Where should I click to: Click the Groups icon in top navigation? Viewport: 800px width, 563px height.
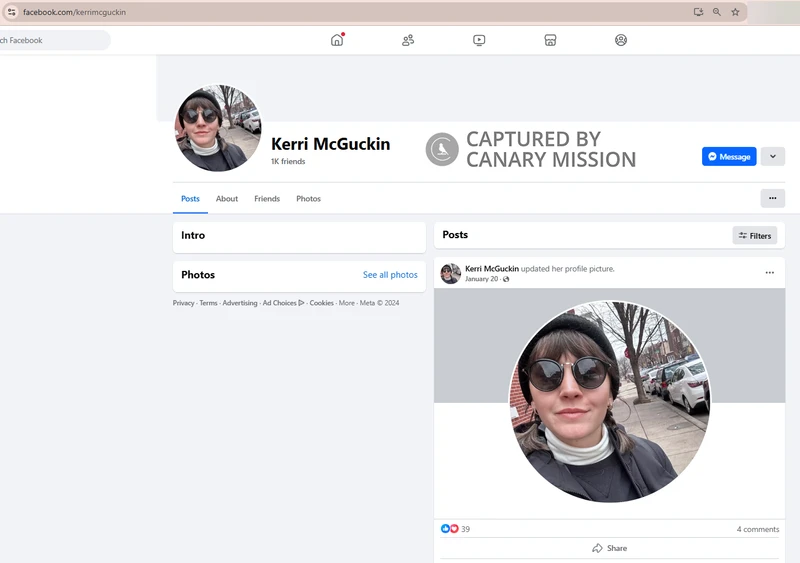621,40
